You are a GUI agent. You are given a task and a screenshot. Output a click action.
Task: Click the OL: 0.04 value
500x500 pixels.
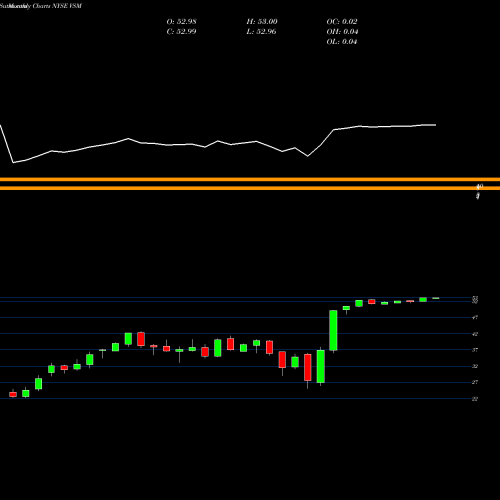[x=342, y=41]
